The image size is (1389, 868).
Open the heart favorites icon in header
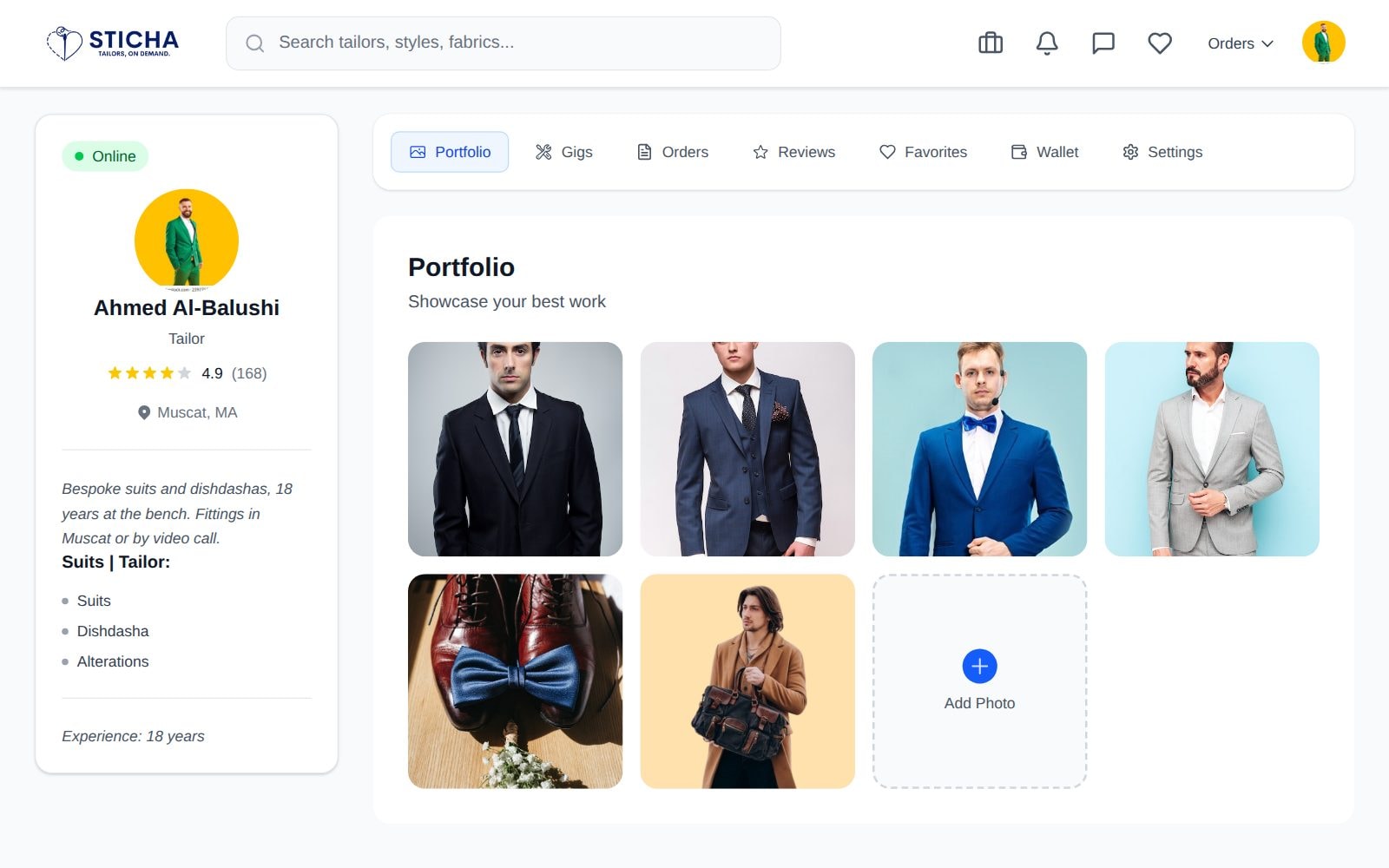(1160, 43)
